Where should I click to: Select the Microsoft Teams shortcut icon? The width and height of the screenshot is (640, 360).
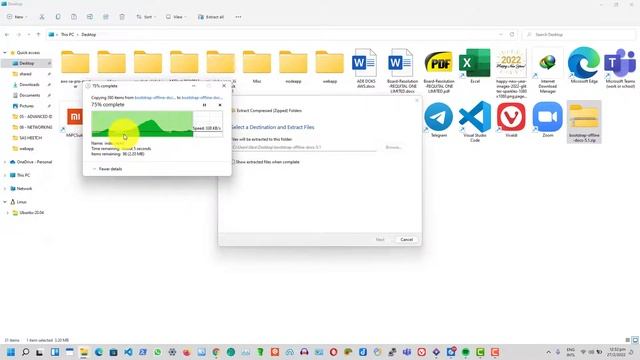click(620, 68)
